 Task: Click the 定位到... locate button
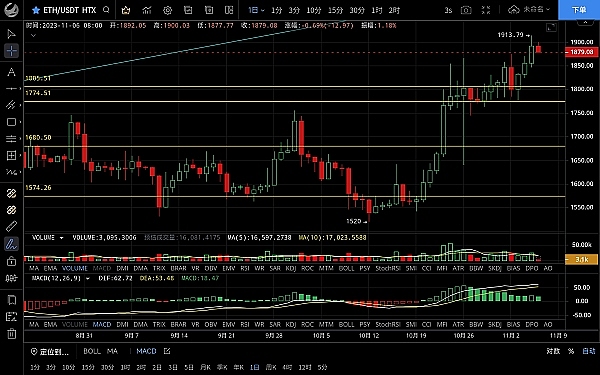pyautogui.click(x=50, y=351)
